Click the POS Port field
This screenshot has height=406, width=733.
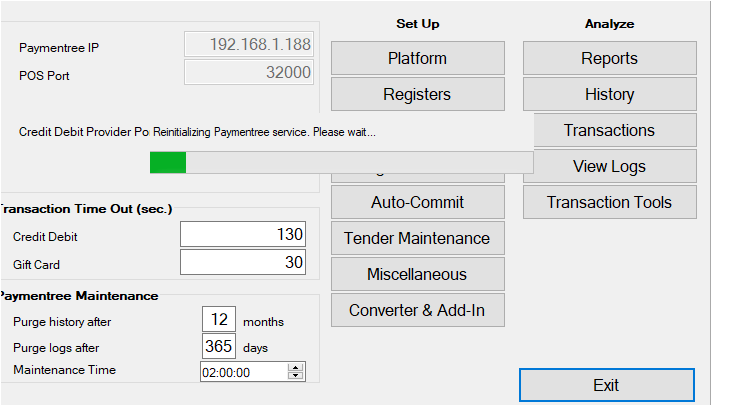249,72
